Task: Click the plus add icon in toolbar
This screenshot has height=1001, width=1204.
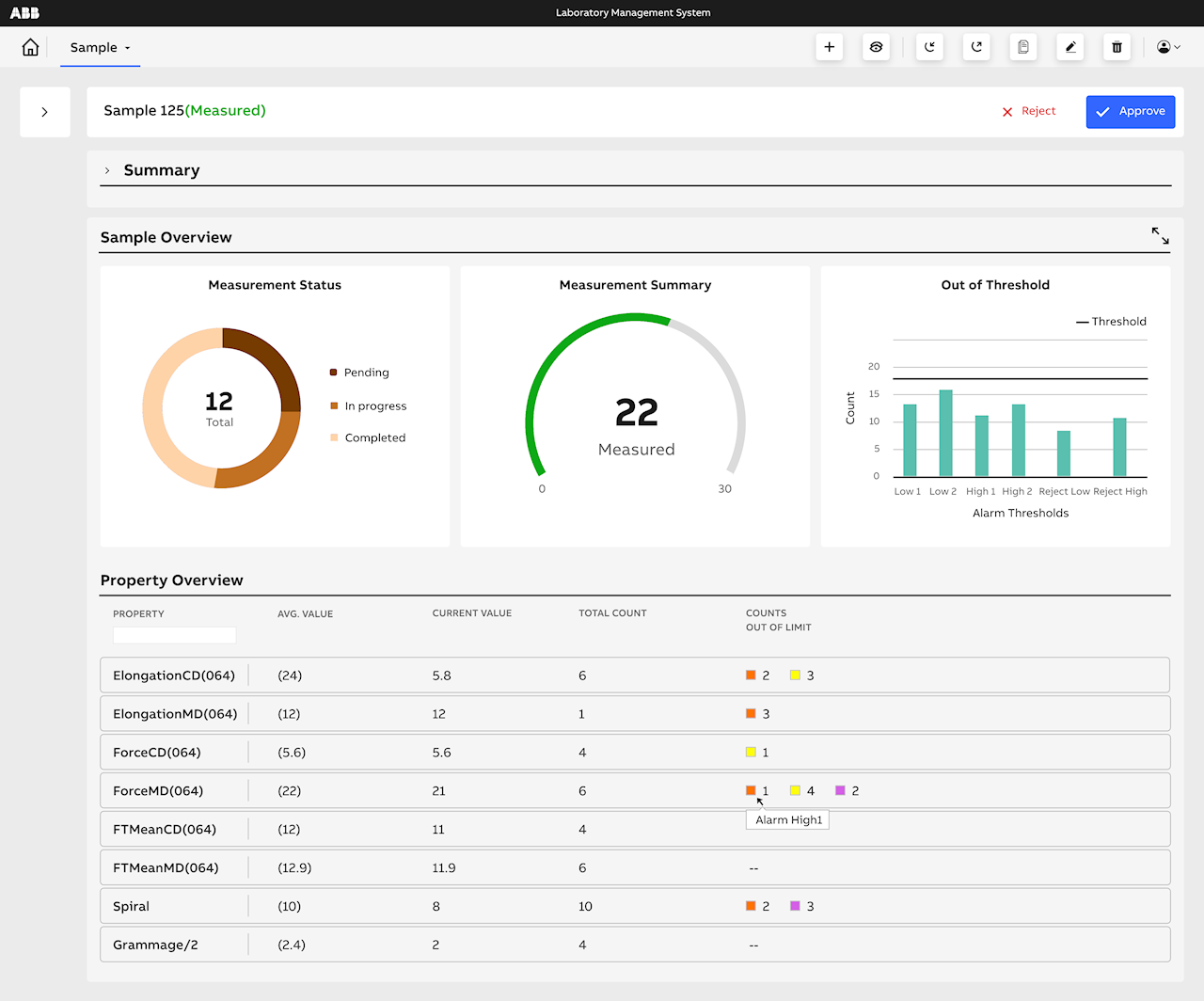Action: 829,47
